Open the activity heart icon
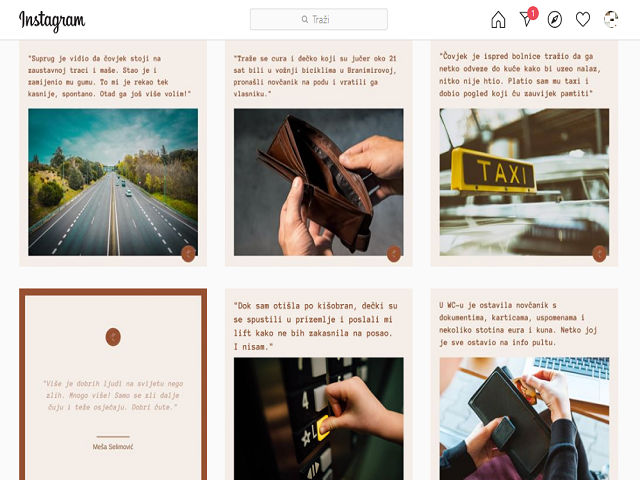Image resolution: width=640 pixels, height=480 pixels. click(583, 20)
